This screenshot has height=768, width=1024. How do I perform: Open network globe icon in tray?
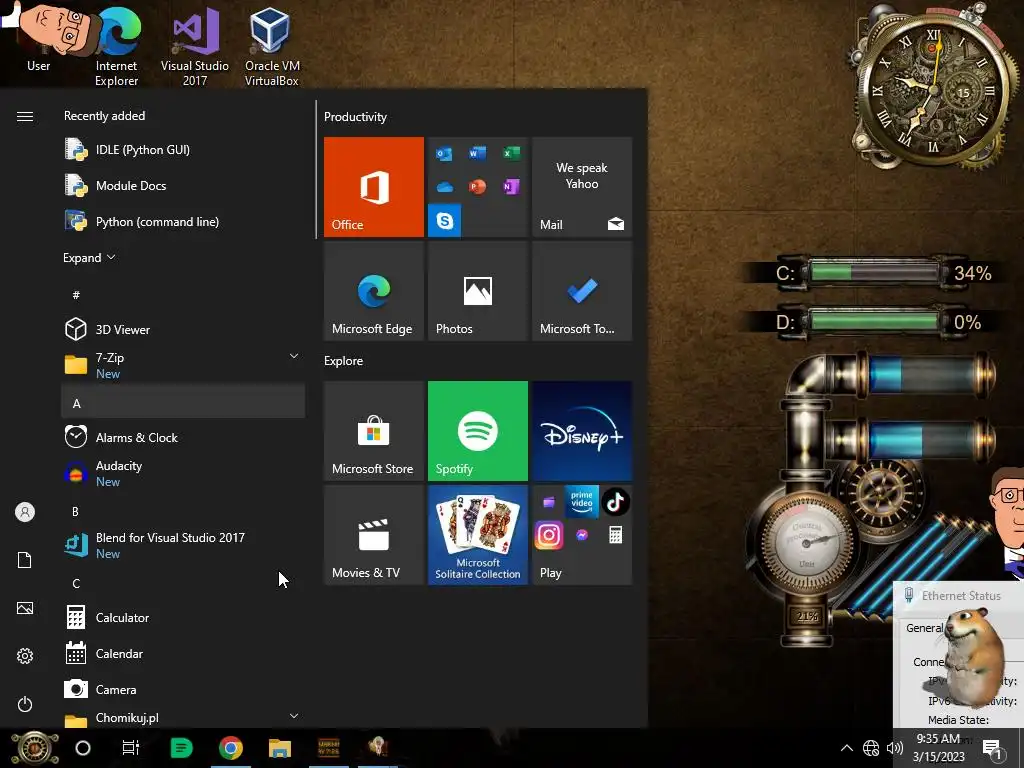[871, 748]
